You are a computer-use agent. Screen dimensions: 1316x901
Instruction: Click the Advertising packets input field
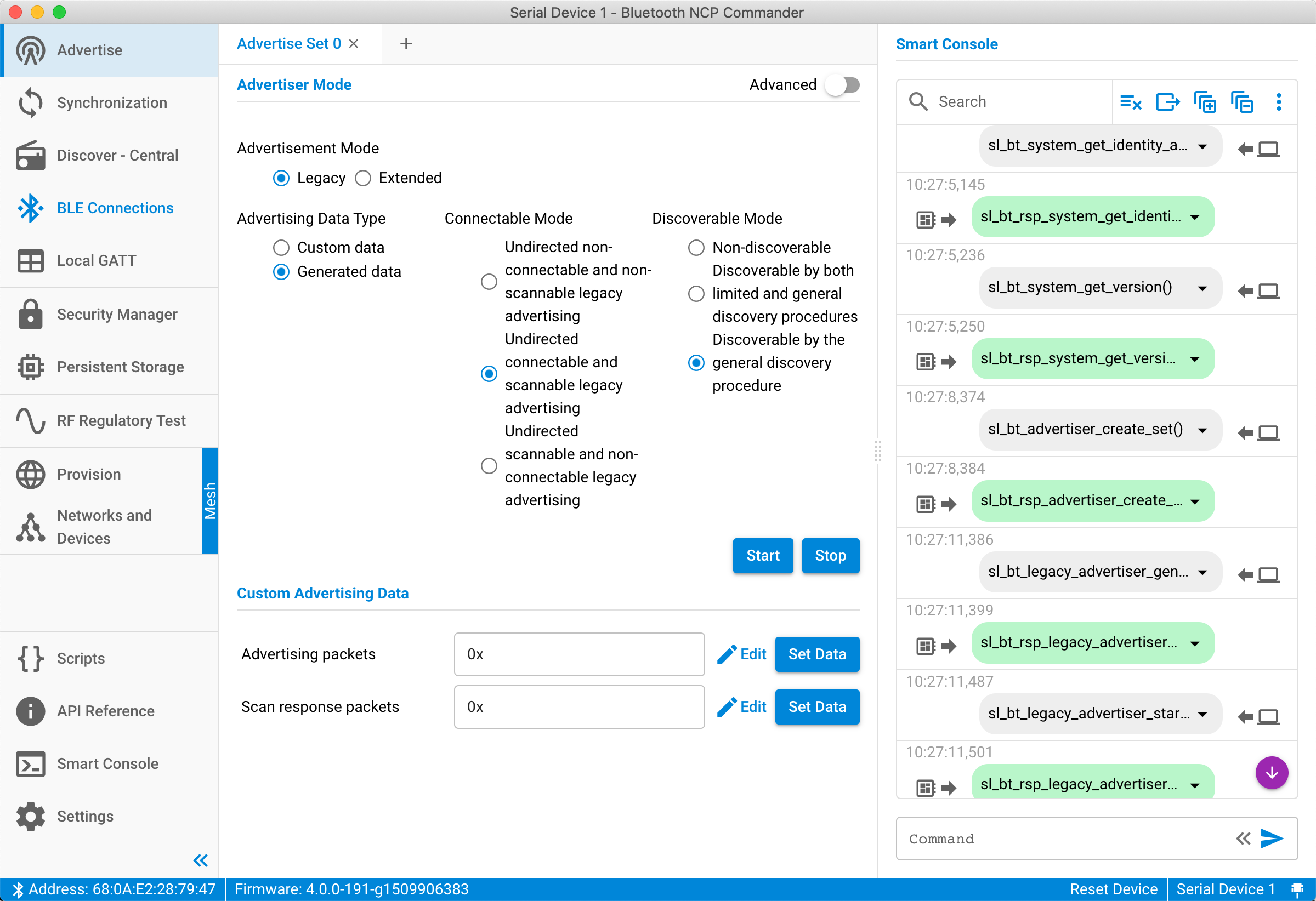(x=578, y=654)
